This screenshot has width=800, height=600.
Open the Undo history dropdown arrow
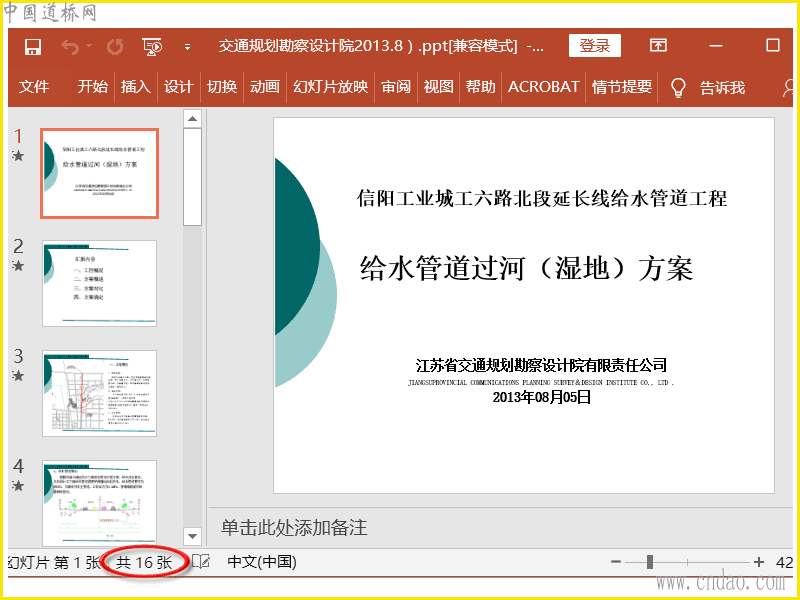click(x=89, y=46)
